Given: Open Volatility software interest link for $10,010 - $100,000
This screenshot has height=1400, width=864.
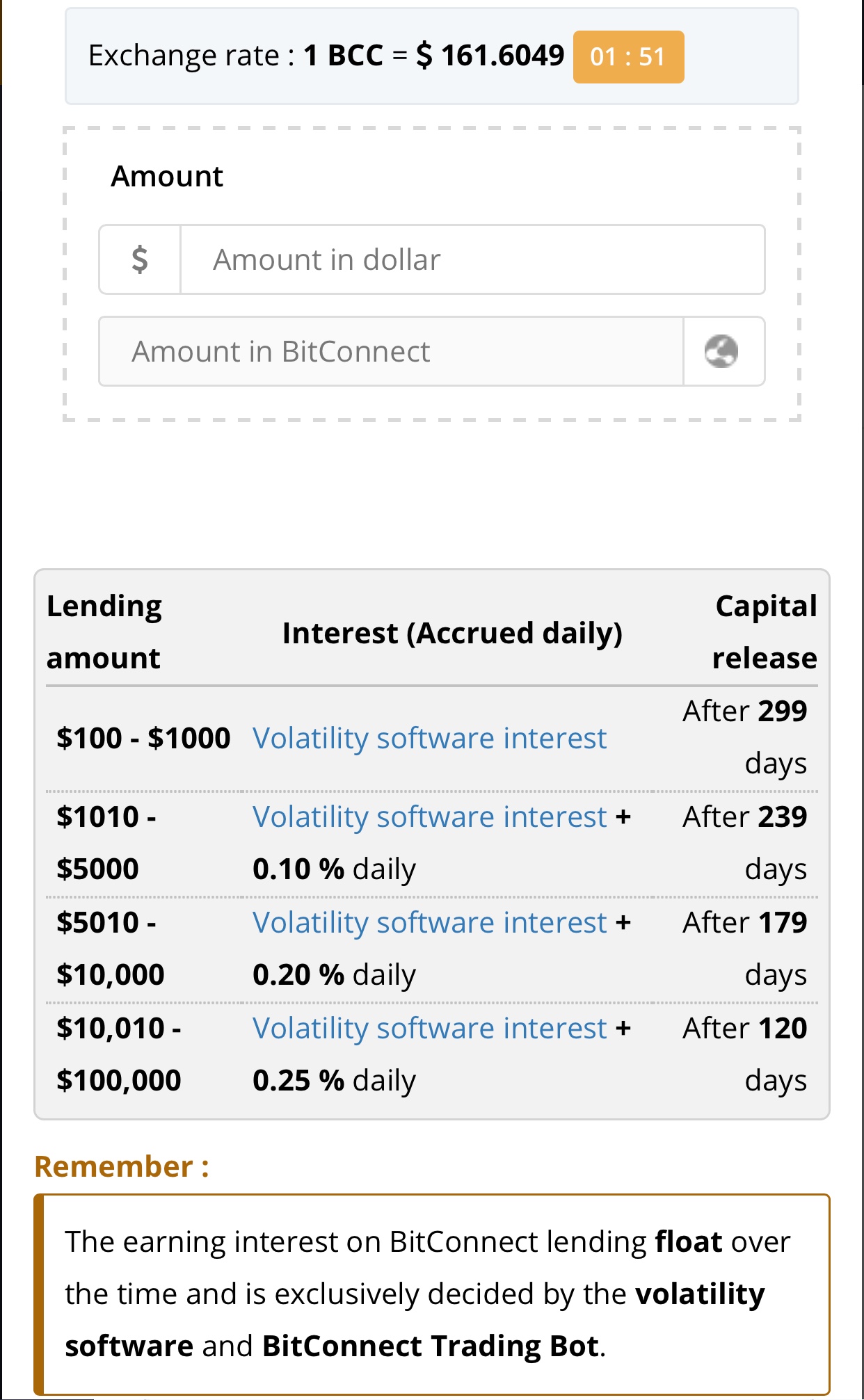Looking at the screenshot, I should (x=429, y=1028).
